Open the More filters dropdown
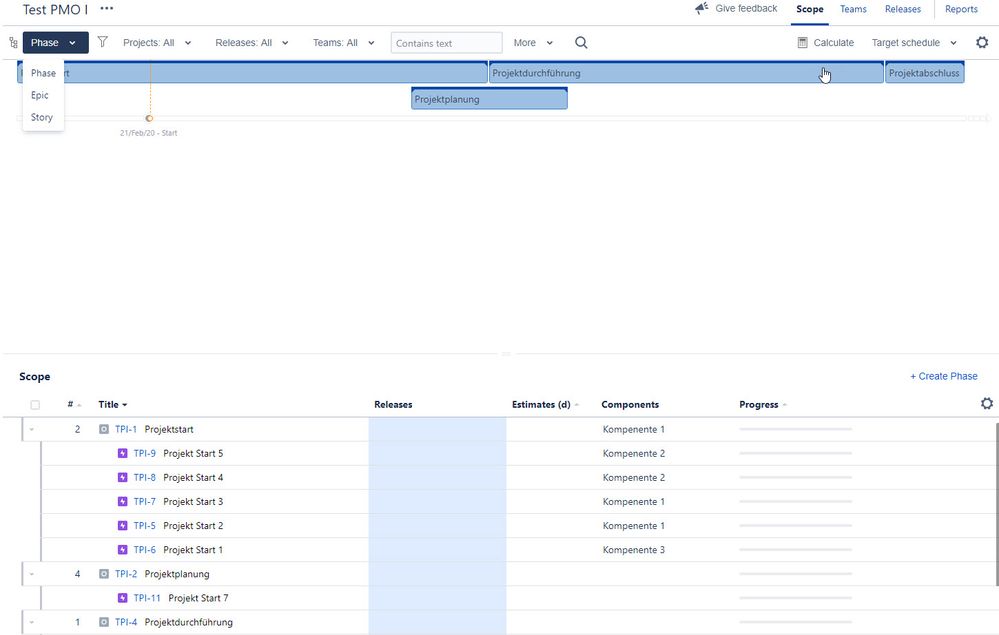This screenshot has width=999, height=635. click(x=533, y=43)
